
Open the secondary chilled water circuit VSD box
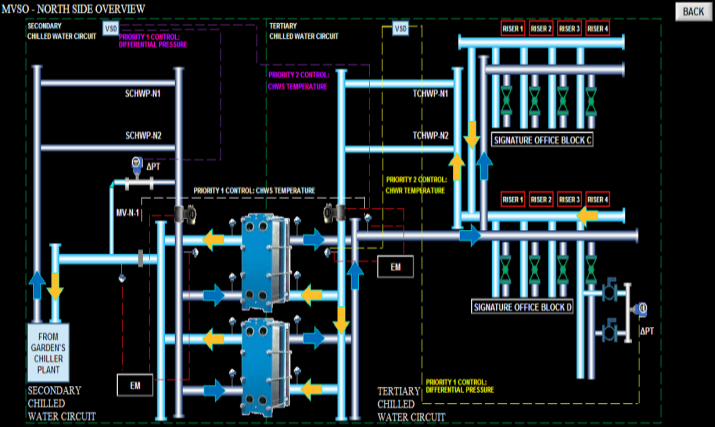point(111,29)
